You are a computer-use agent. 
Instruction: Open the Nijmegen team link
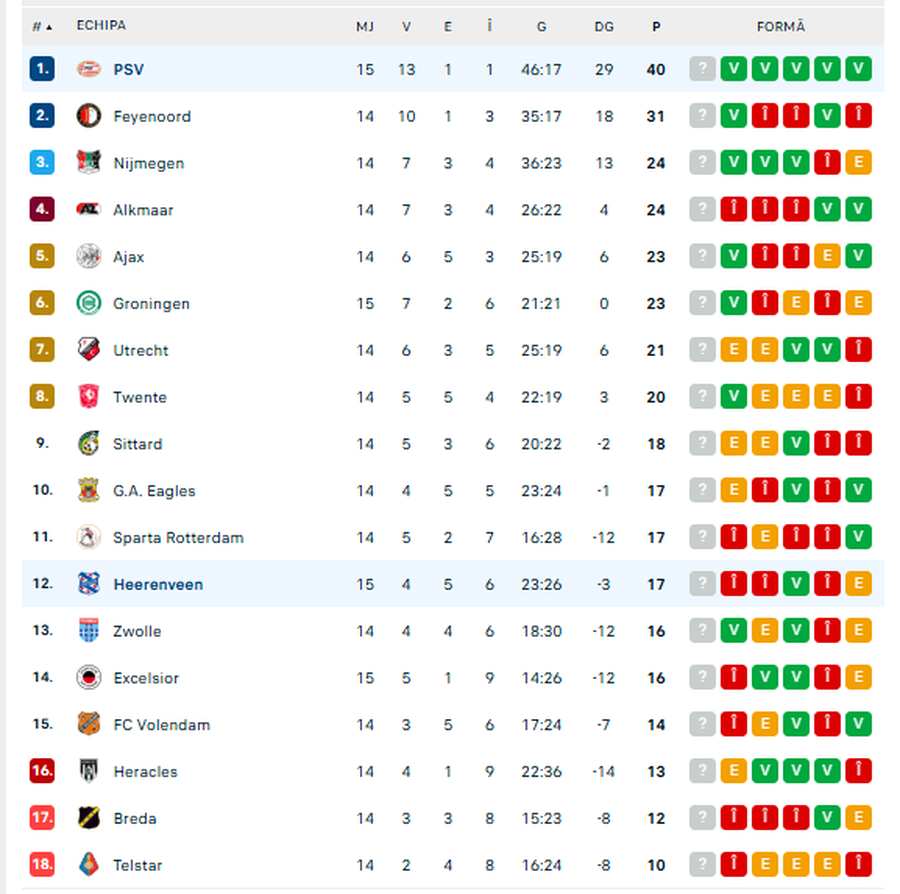pos(148,163)
